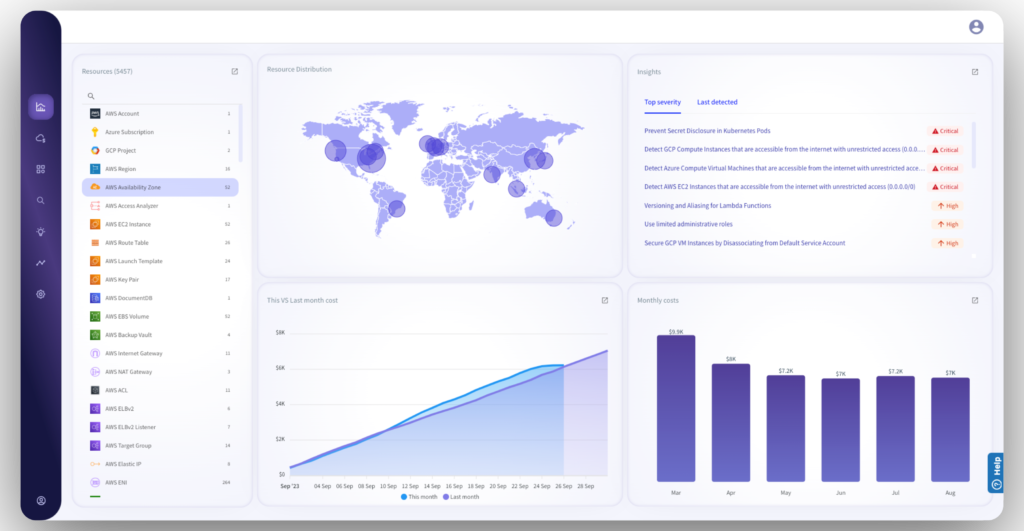Open the trend line icon in sidebar
Screen dimensions: 1024x531
(40, 263)
